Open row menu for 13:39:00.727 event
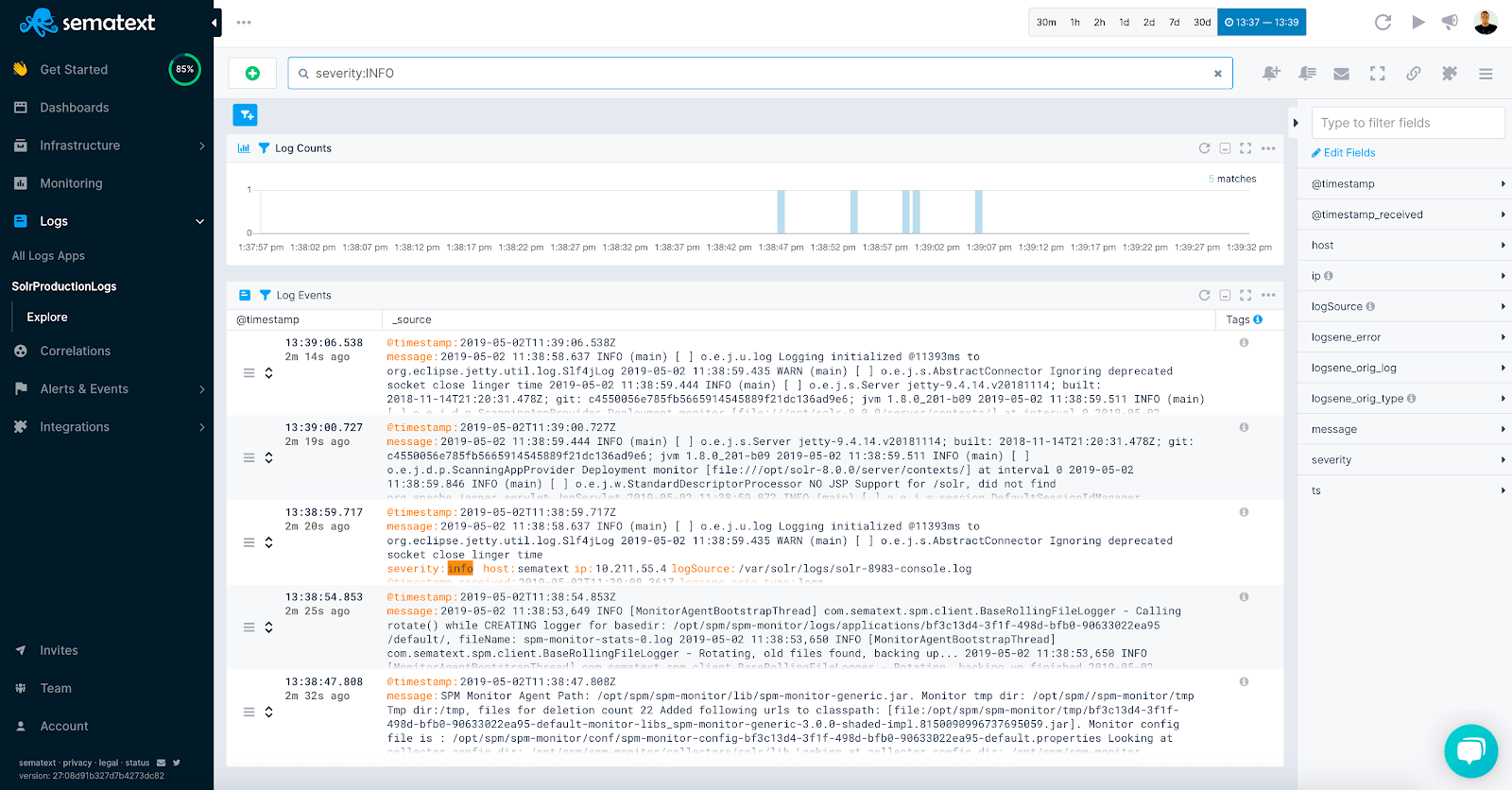Viewport: 1512px width, 790px height. coord(249,458)
